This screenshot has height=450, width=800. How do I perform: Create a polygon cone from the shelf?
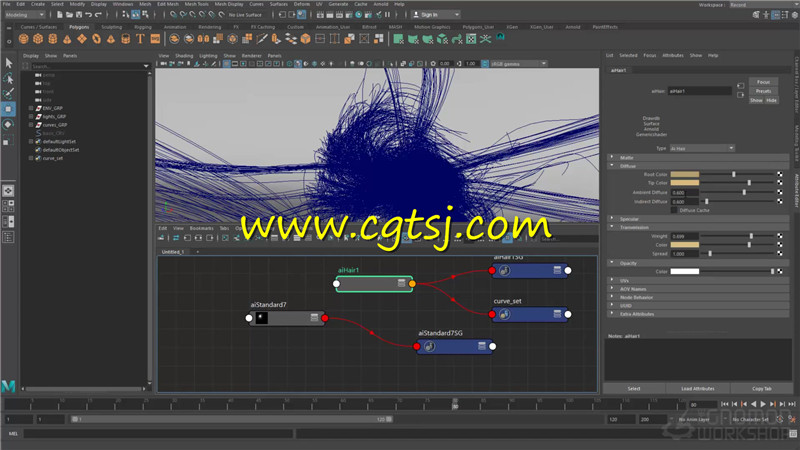pyautogui.click(x=67, y=38)
